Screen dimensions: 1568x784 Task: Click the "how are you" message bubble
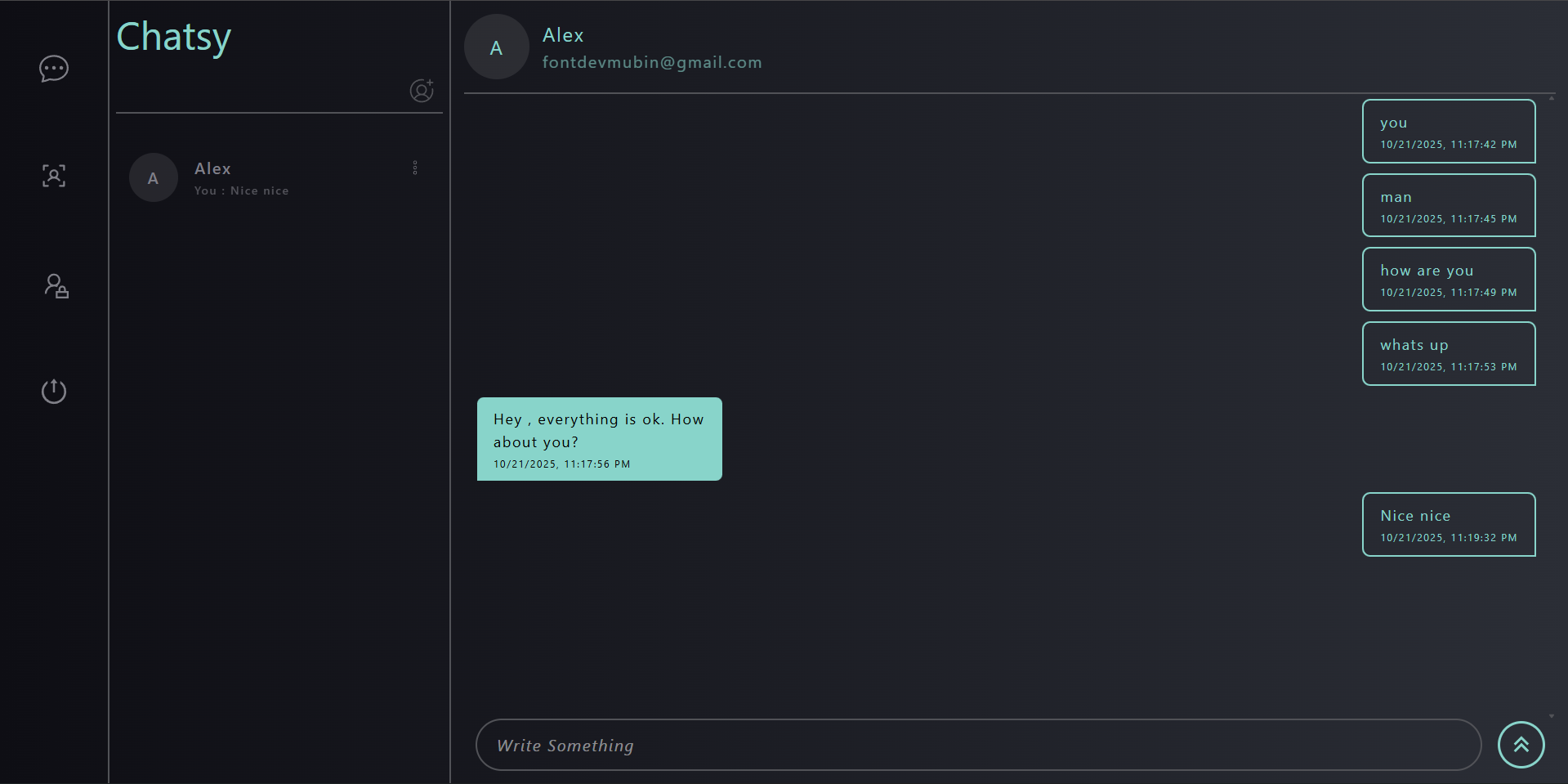(1448, 279)
